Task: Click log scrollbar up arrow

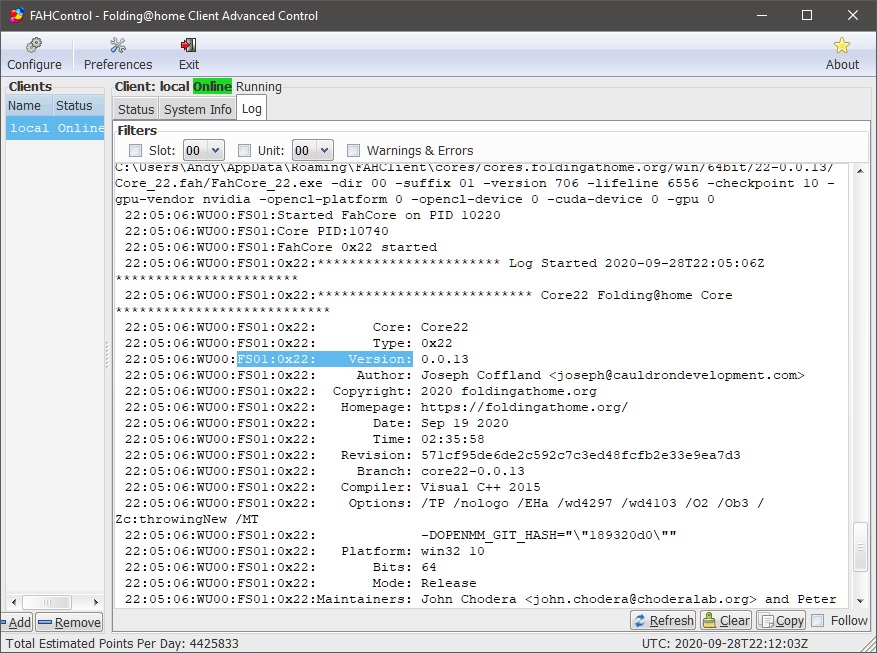Action: tap(860, 171)
